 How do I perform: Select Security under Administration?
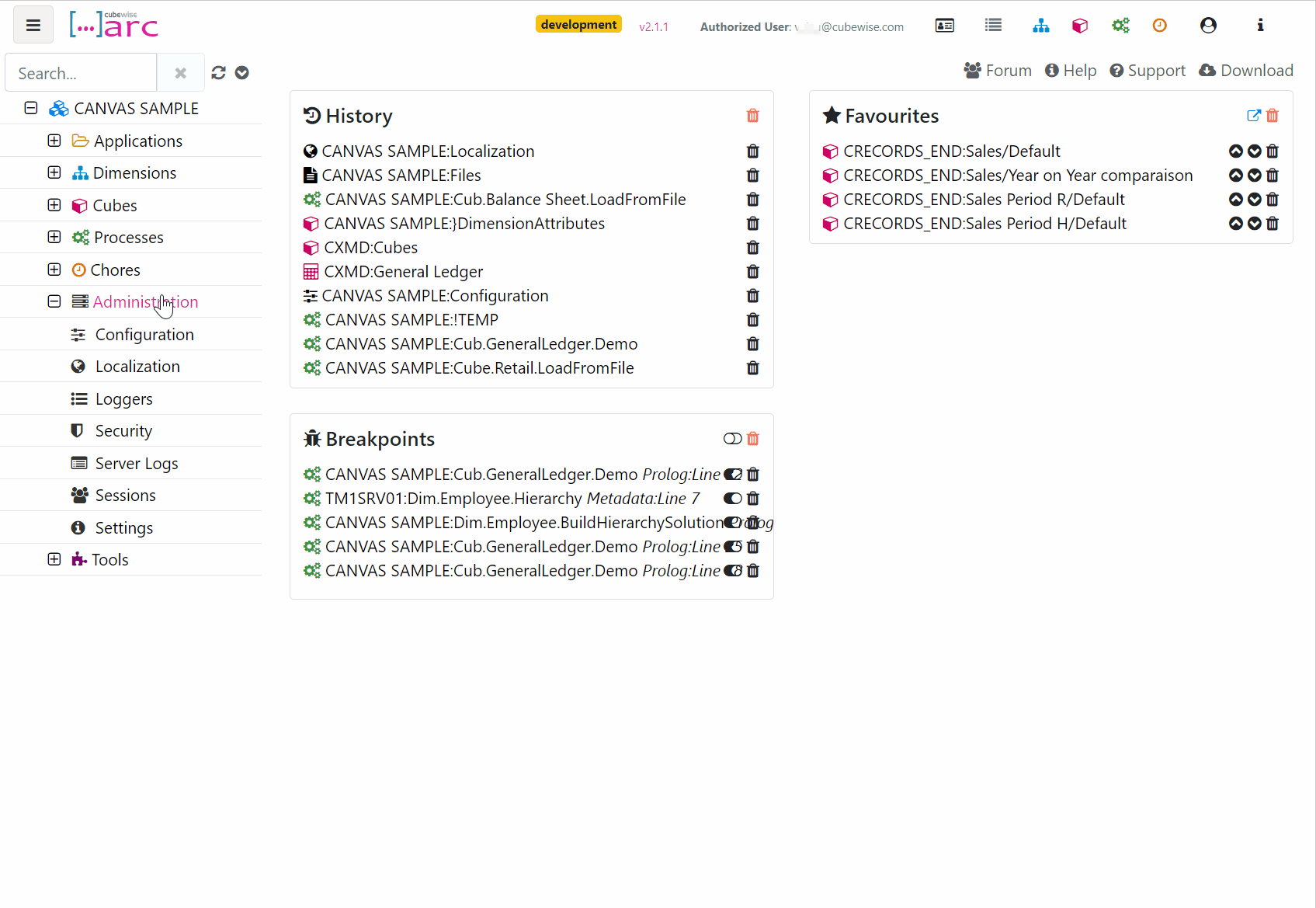coord(123,430)
